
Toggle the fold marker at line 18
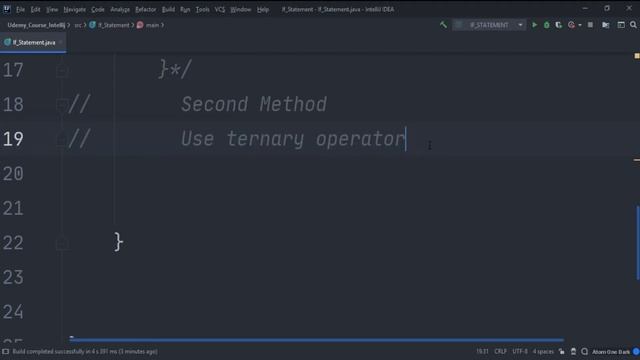click(62, 104)
